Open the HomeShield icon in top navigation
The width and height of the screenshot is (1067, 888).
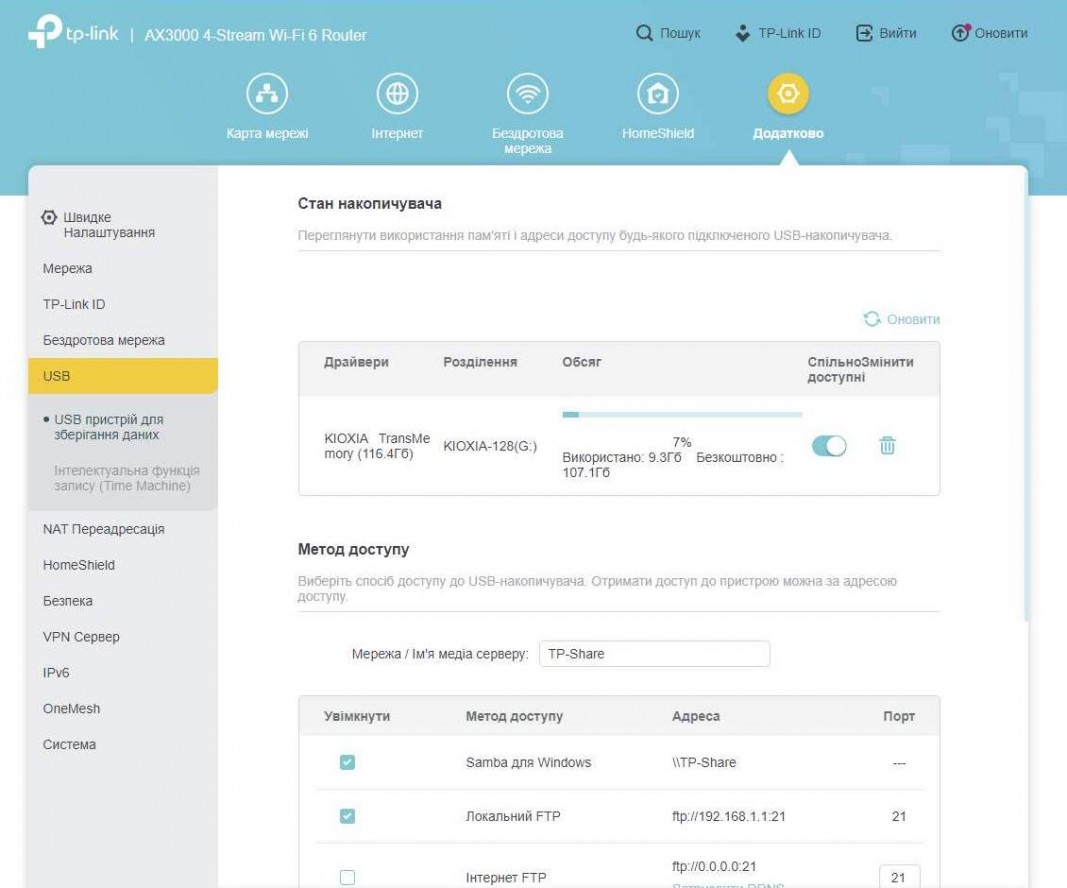click(658, 95)
